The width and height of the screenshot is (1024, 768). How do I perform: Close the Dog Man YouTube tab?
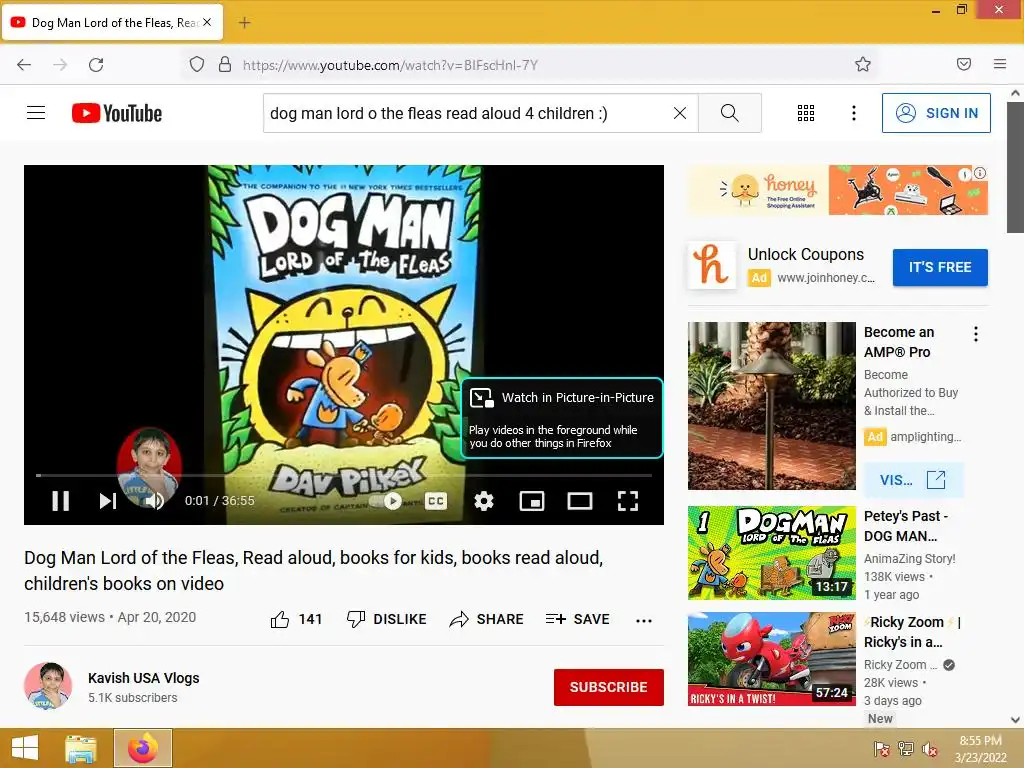tap(207, 22)
